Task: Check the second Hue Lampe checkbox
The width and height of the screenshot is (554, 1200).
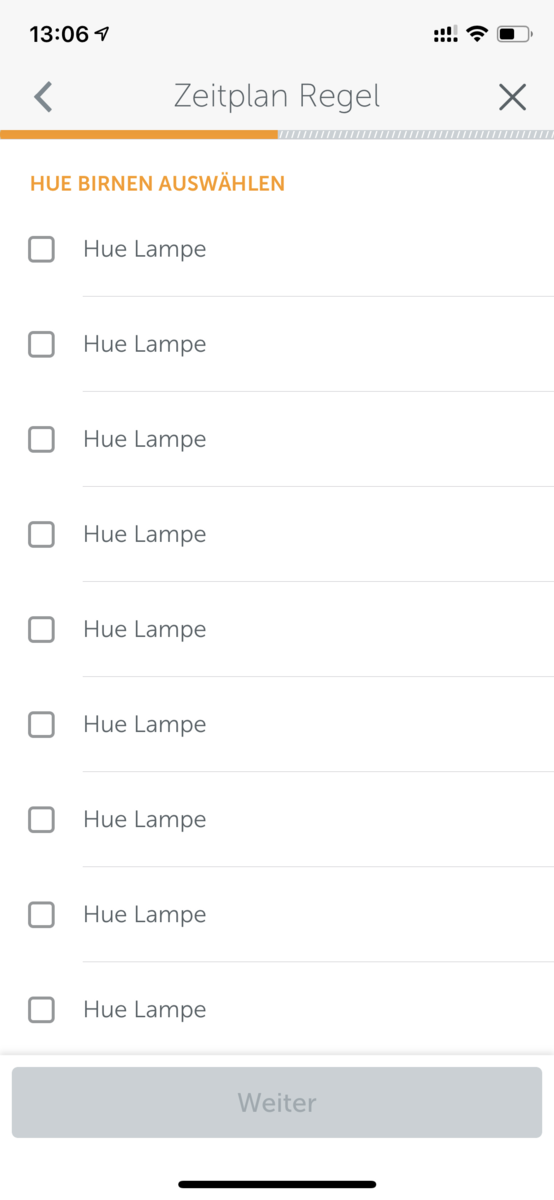Action: pyautogui.click(x=41, y=344)
